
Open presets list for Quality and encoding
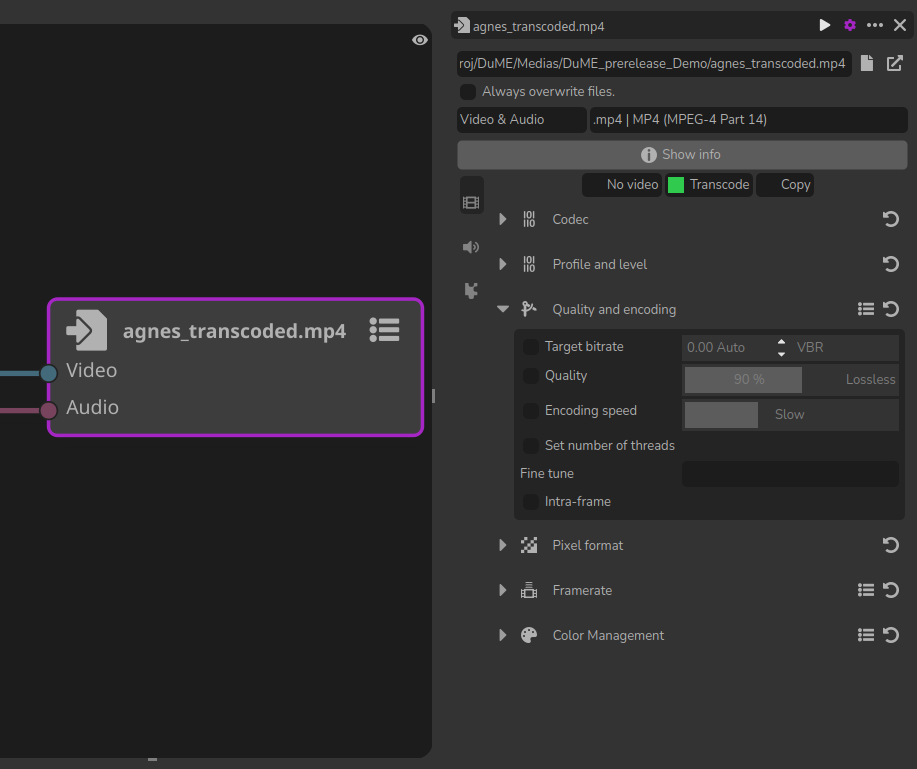click(x=866, y=309)
